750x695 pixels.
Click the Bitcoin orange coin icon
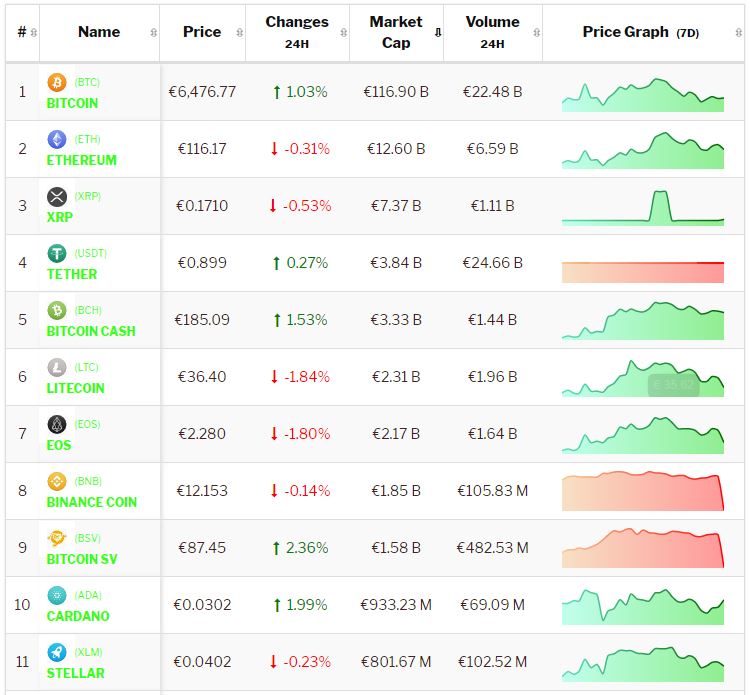[57, 82]
